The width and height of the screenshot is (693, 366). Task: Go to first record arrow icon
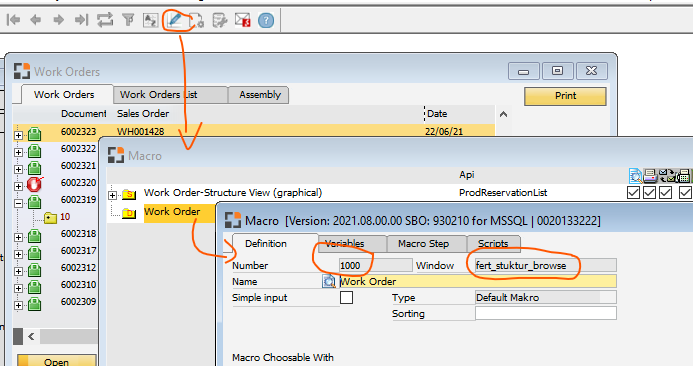click(x=14, y=20)
